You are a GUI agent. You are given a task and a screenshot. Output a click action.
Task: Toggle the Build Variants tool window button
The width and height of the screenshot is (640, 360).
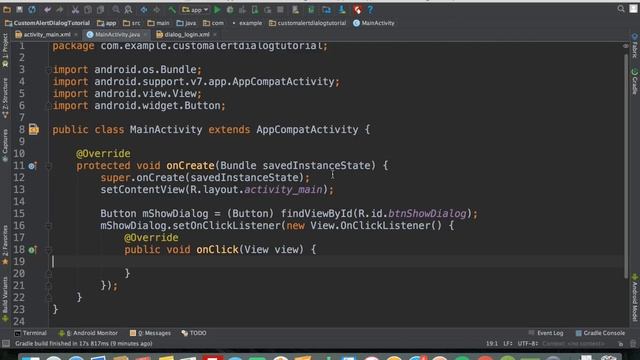pos(5,300)
